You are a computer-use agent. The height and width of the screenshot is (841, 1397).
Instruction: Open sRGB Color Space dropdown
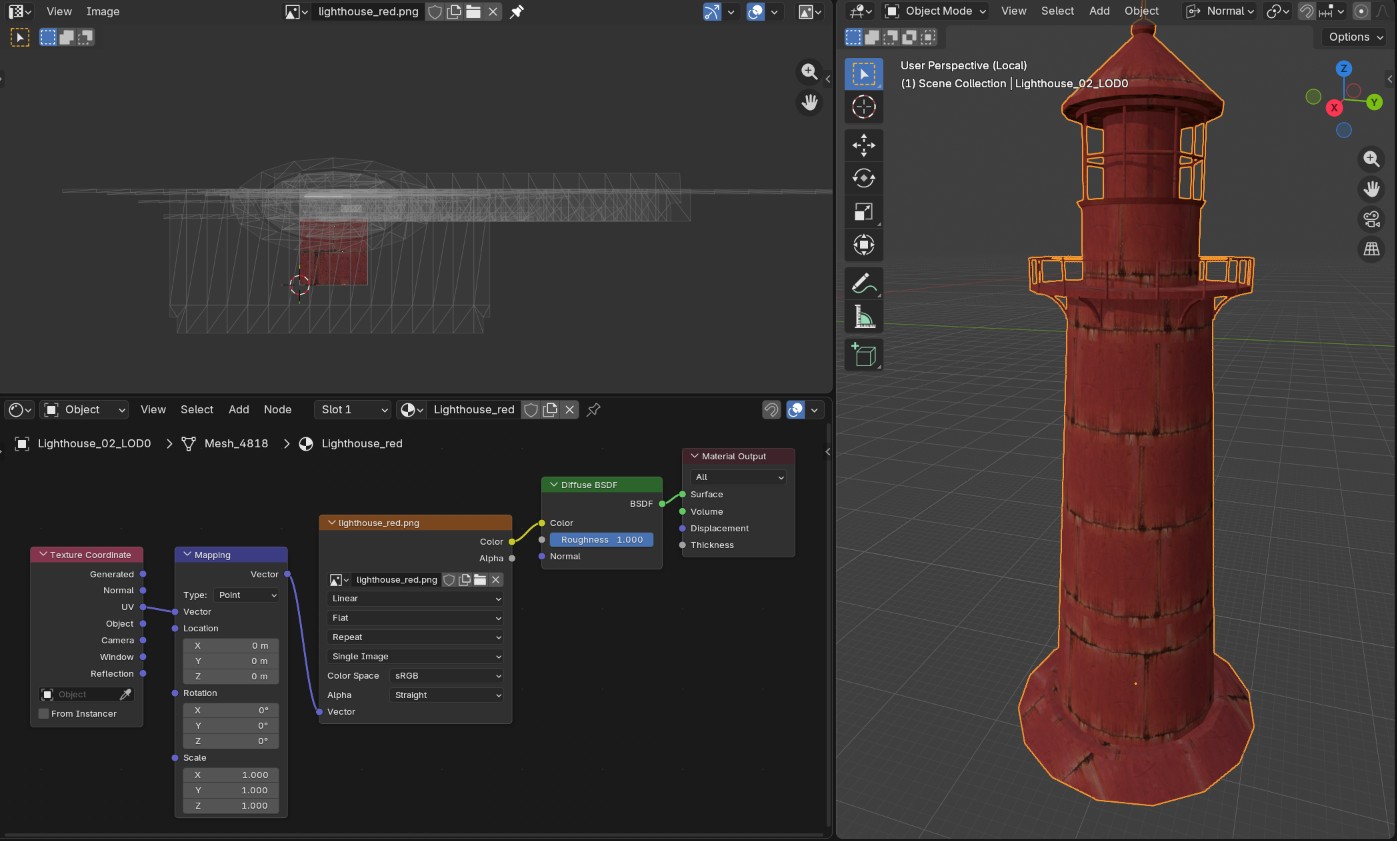click(447, 676)
